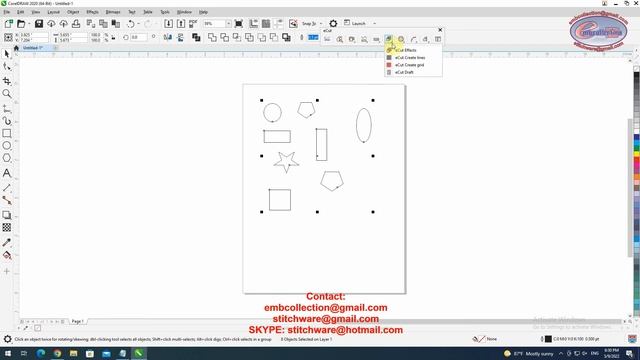The image size is (640, 360).
Task: Click the Welcome screen home icon
Action: 16,48
